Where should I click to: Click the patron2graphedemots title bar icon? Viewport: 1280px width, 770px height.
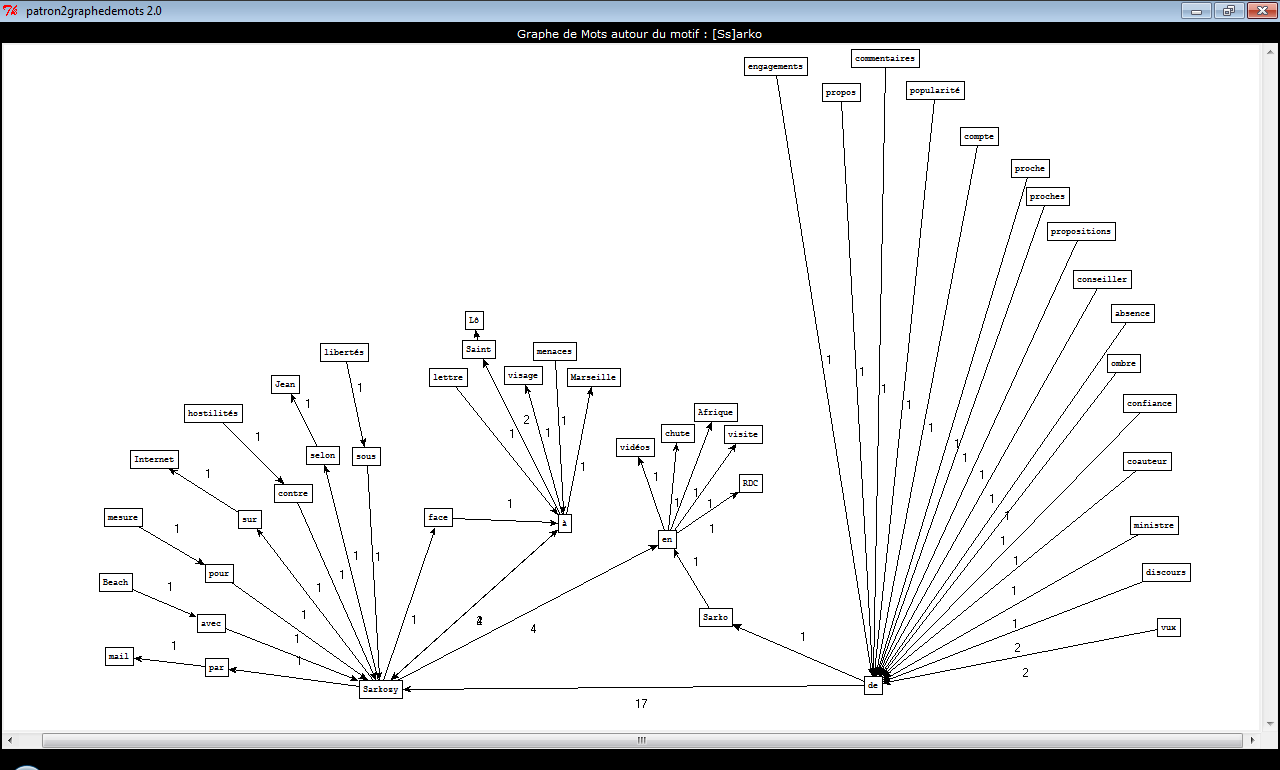pos(11,10)
